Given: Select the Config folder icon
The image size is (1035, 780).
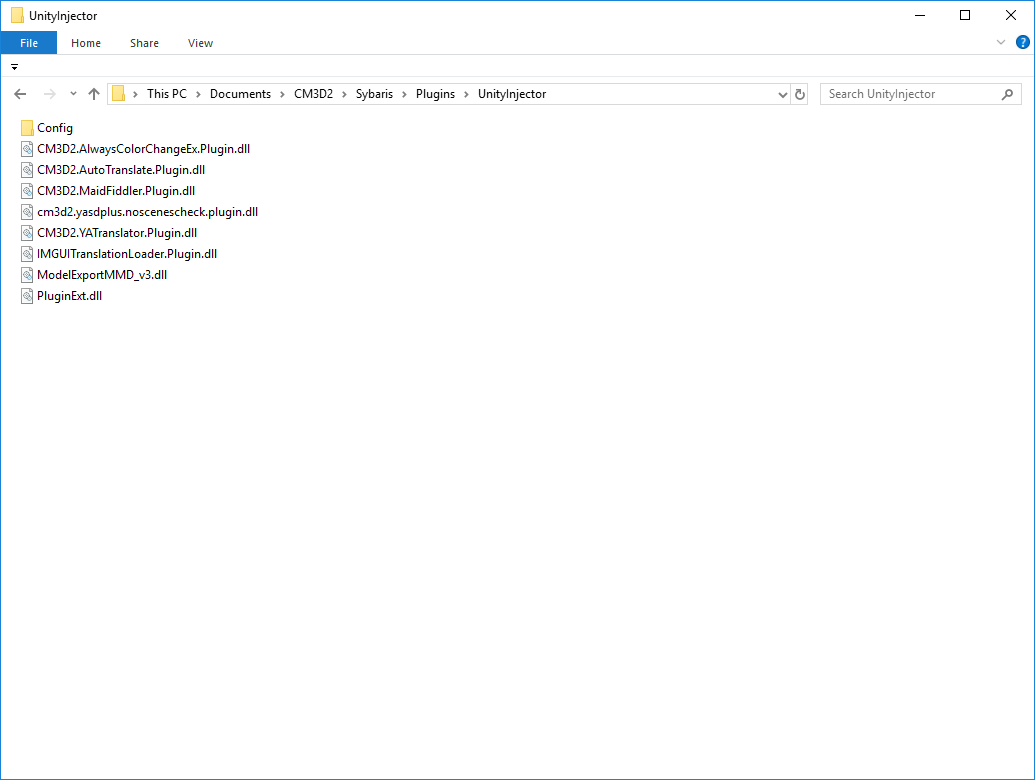Looking at the screenshot, I should tap(27, 128).
